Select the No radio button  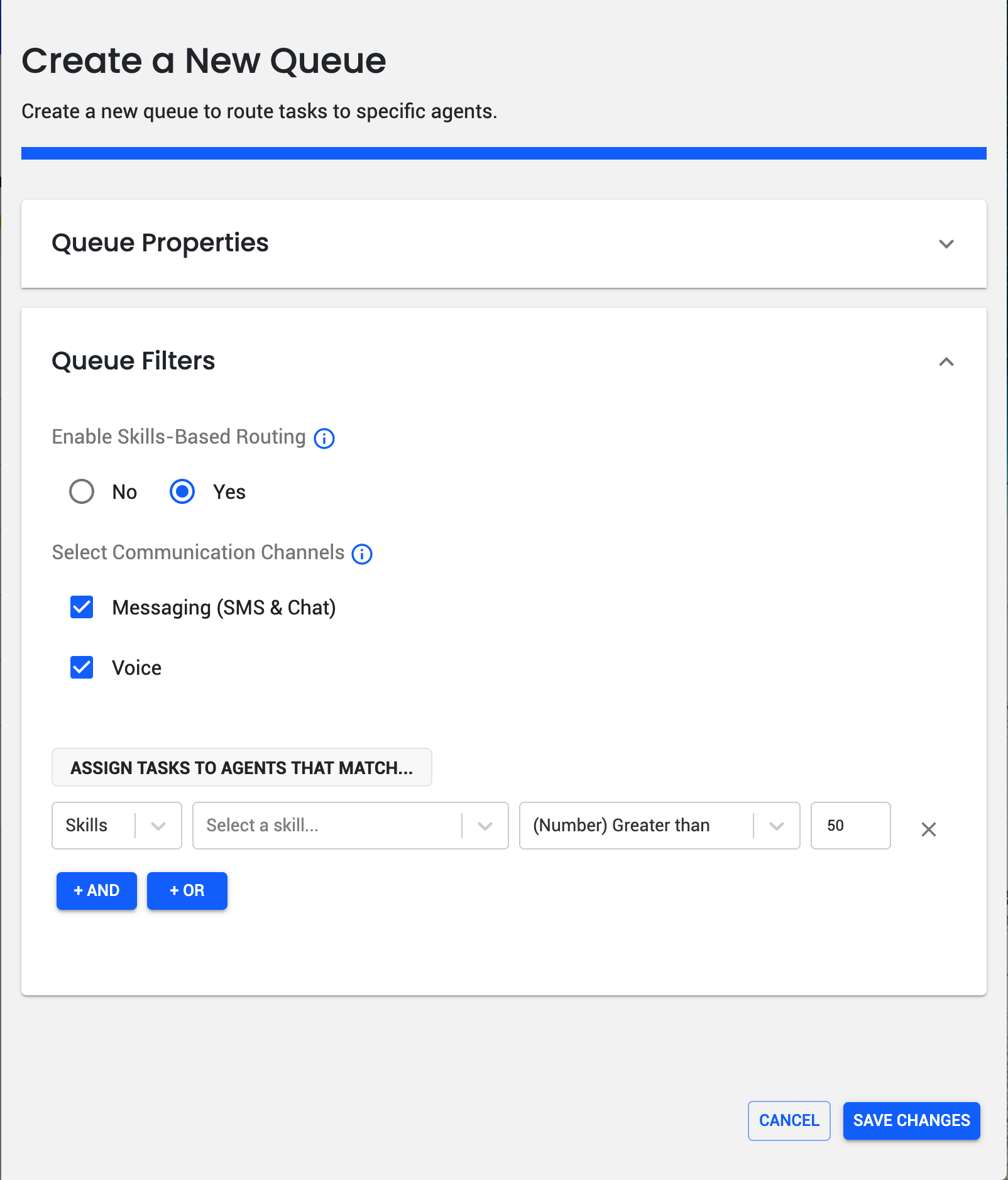(82, 491)
